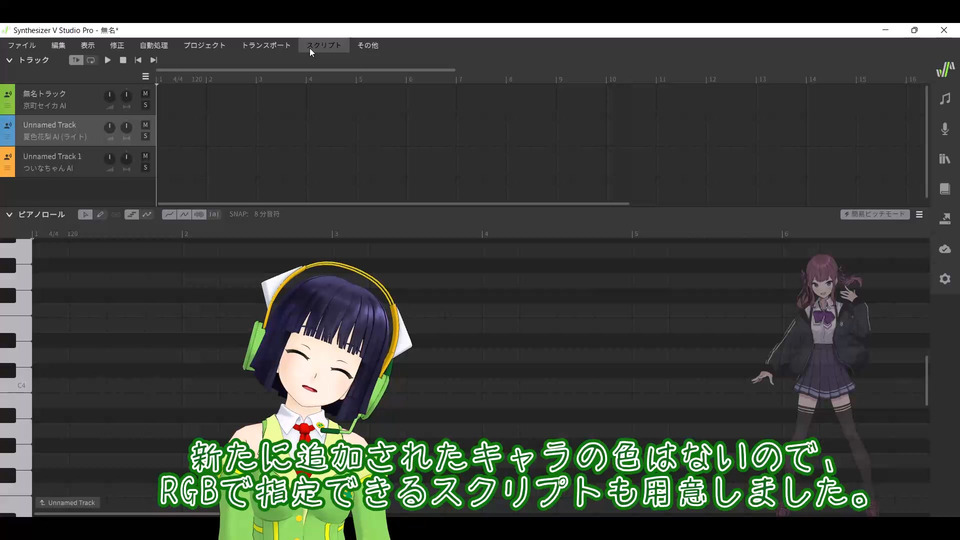
Task: Toggle the loop playback button
Action: (91, 60)
